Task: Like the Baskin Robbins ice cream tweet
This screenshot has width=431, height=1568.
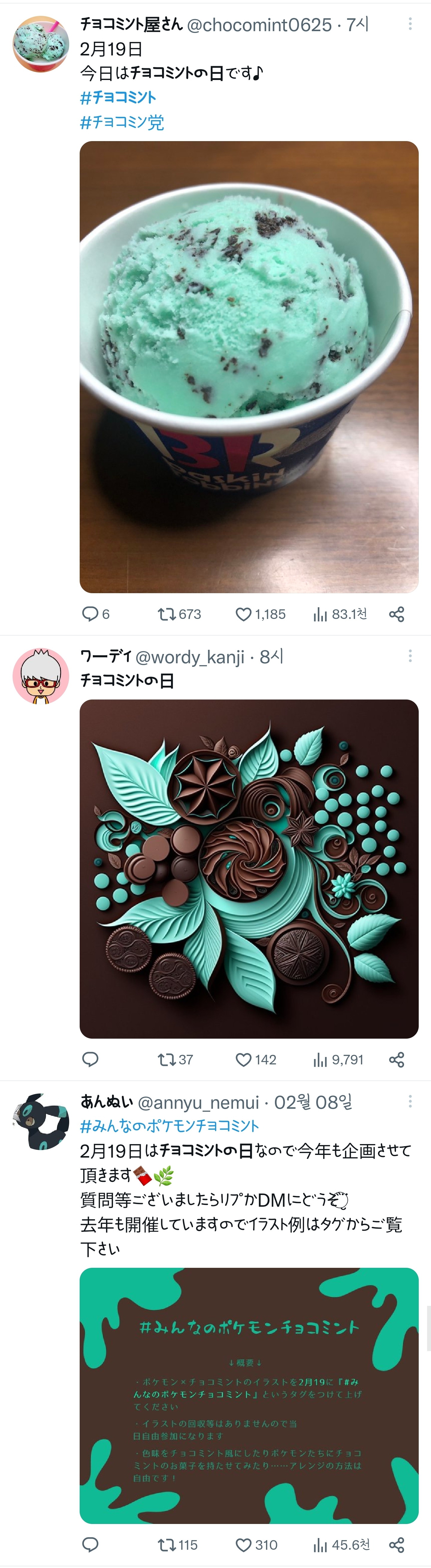Action: pos(244,614)
